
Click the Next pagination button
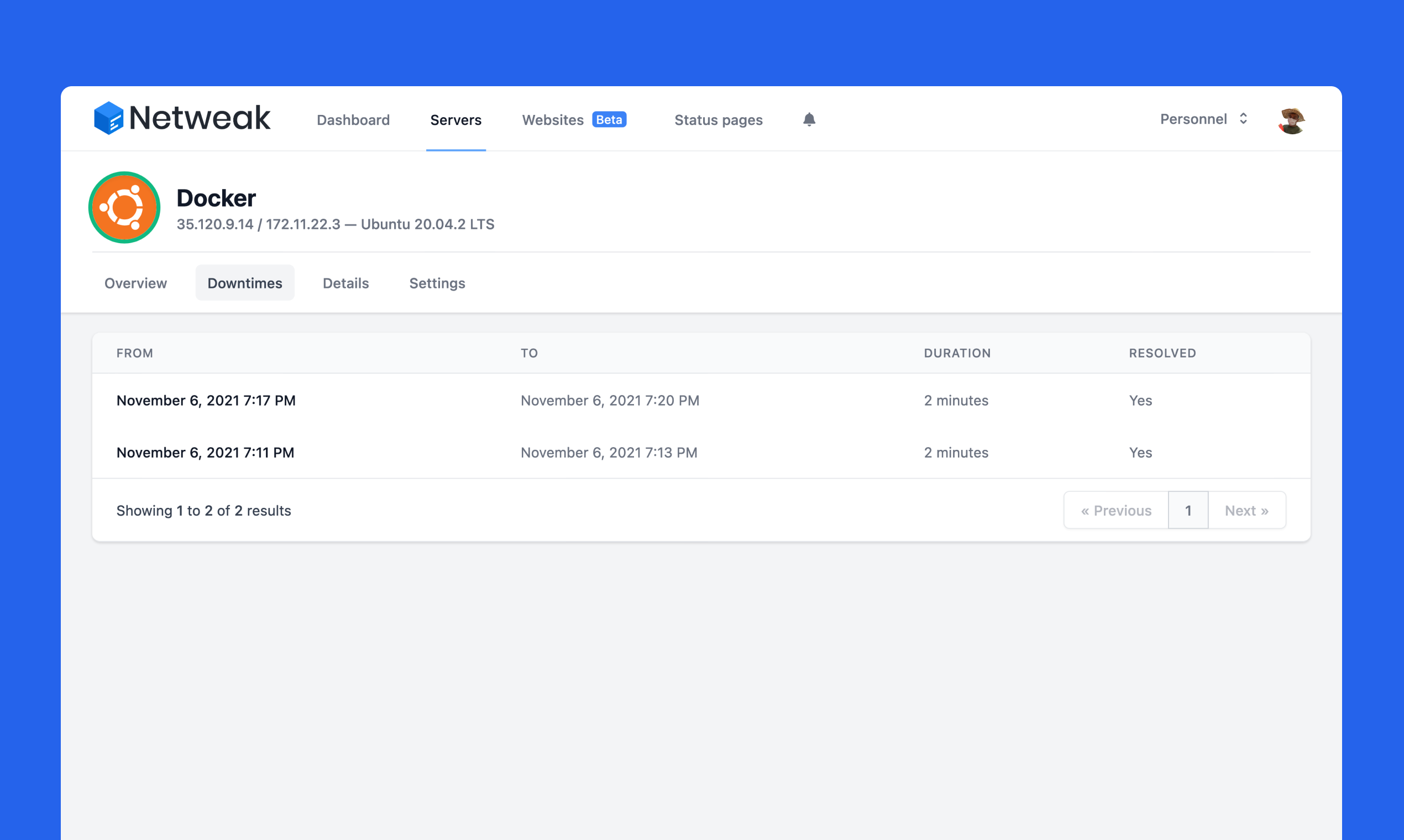pos(1246,511)
